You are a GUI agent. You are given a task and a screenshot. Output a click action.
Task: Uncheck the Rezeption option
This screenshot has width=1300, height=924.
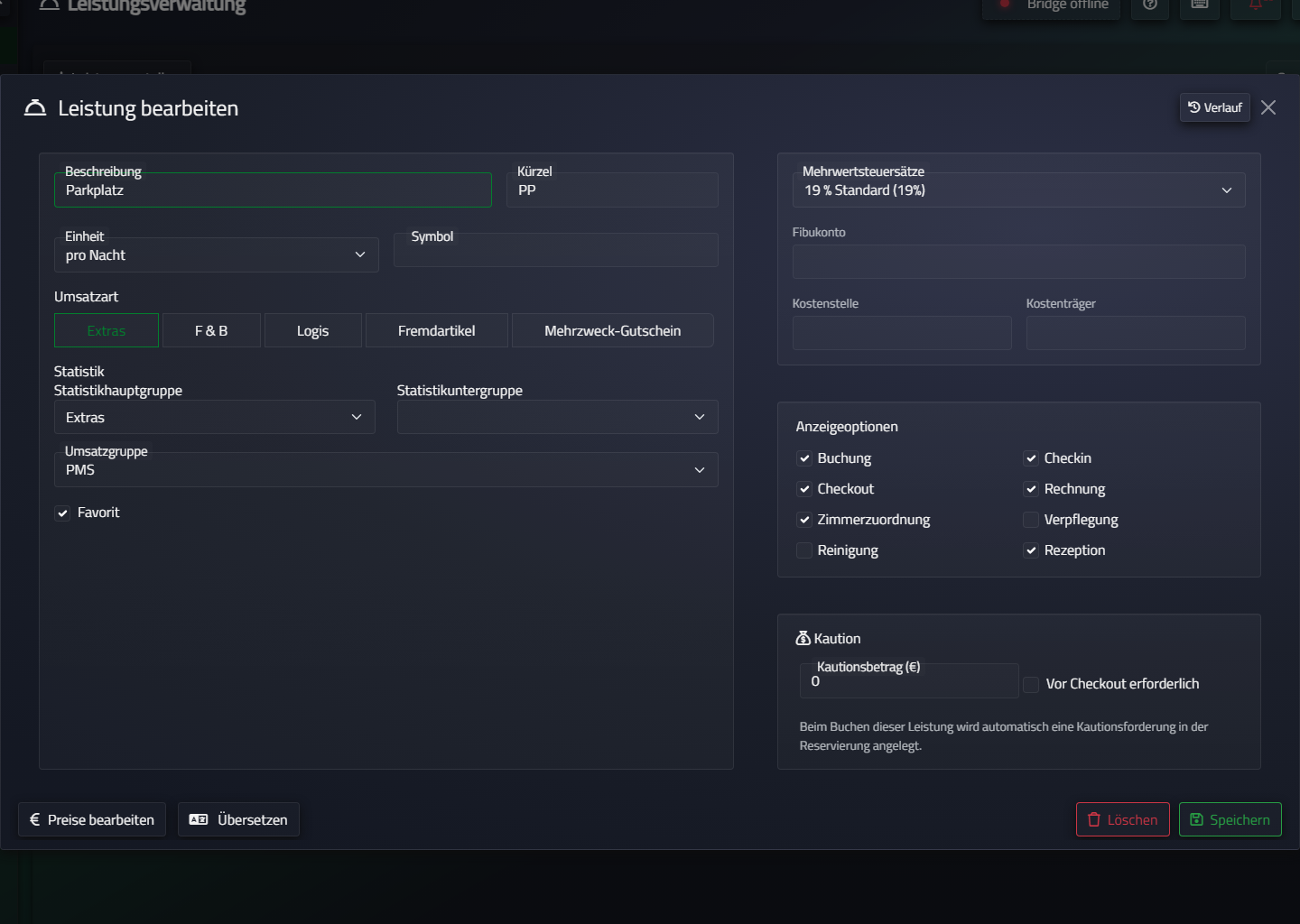coord(1031,550)
